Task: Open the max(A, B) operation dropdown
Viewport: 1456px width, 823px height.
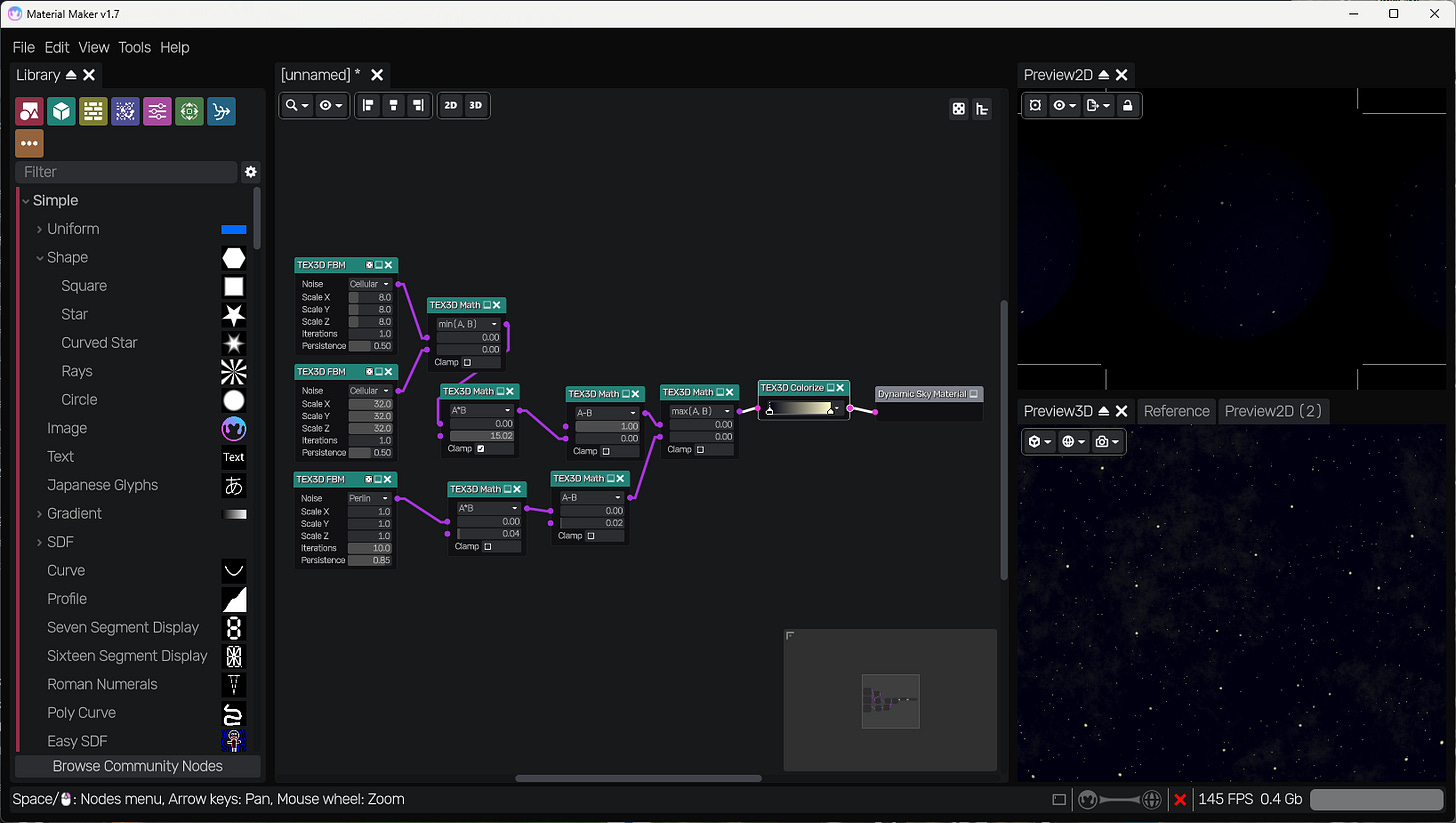Action: (x=702, y=411)
